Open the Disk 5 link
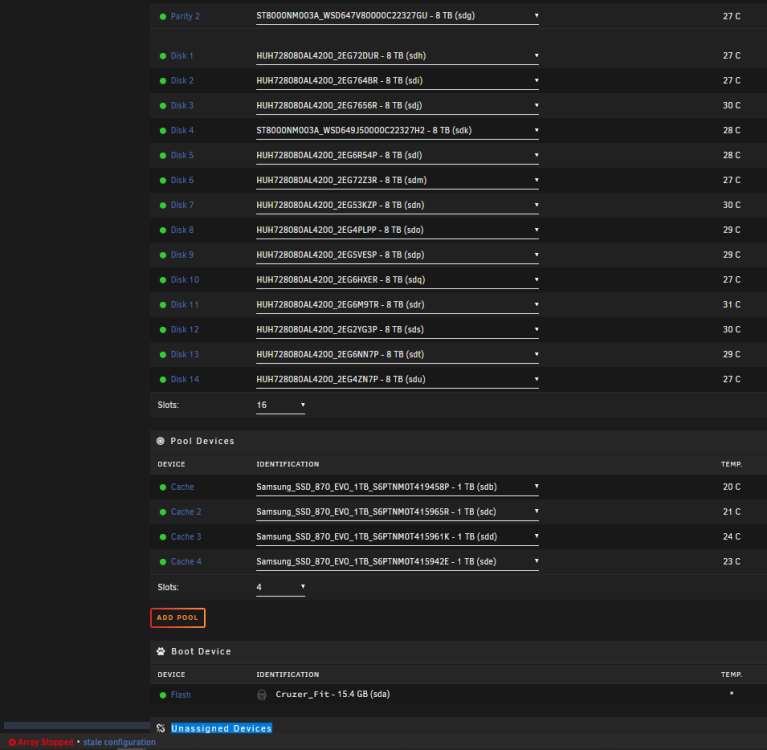 182,156
